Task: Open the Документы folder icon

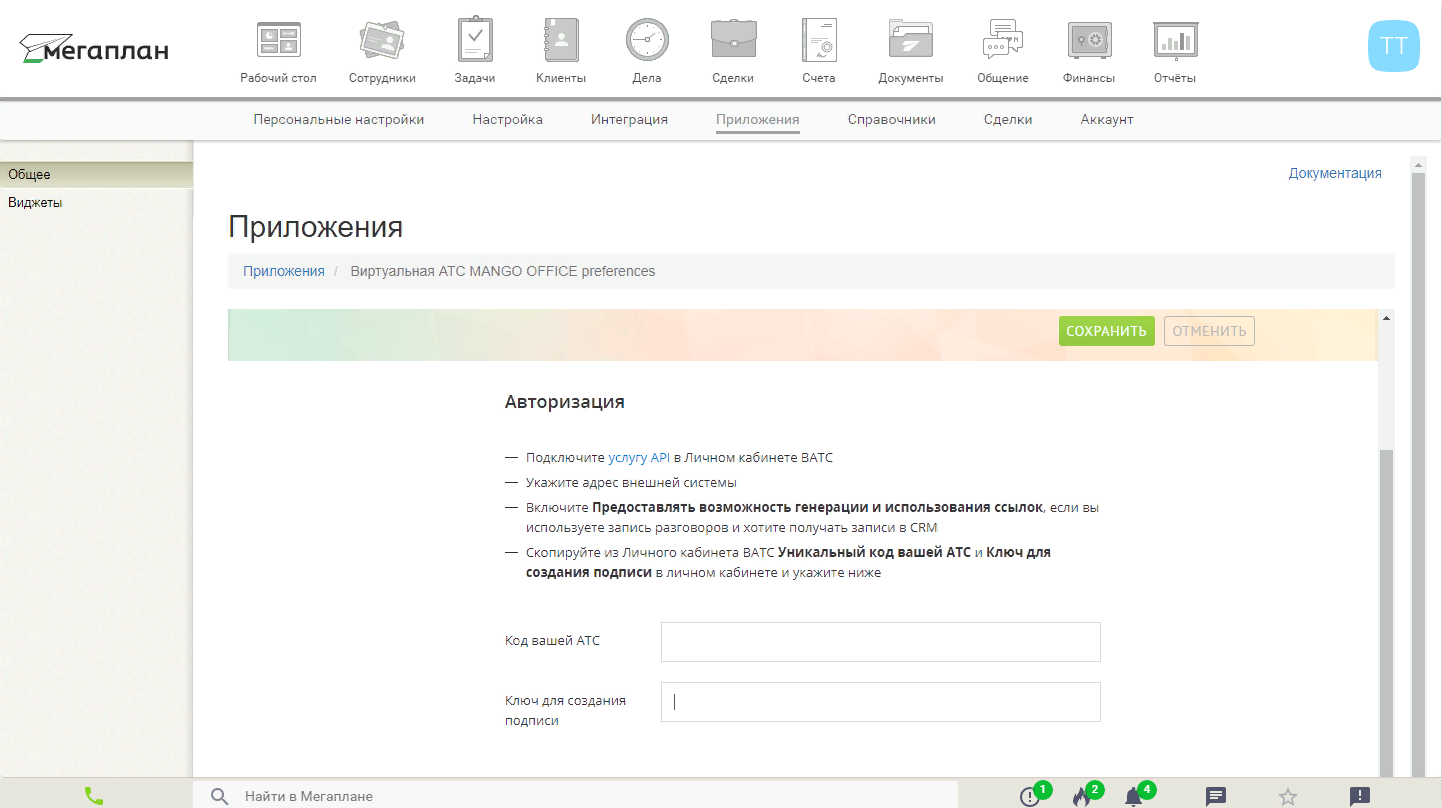Action: click(910, 40)
